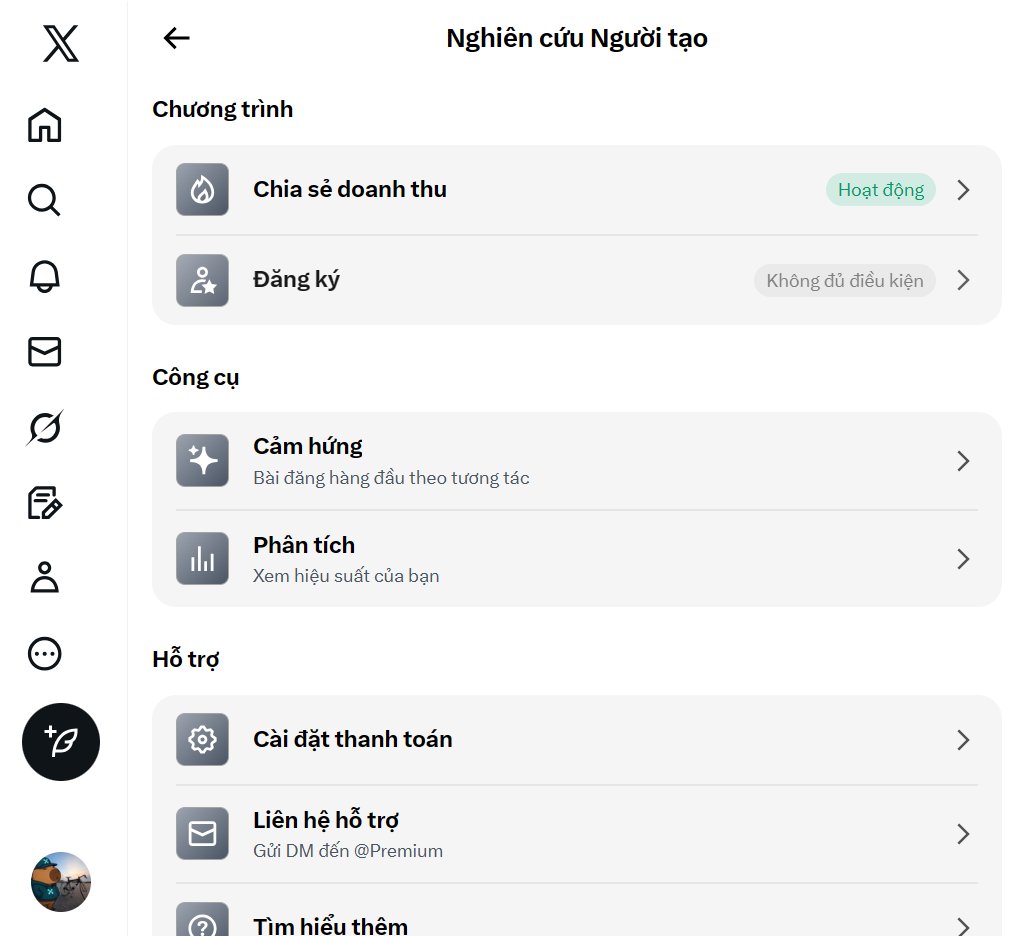Open the More circle icon
Screen dimensions: 1022x936
tap(44, 654)
